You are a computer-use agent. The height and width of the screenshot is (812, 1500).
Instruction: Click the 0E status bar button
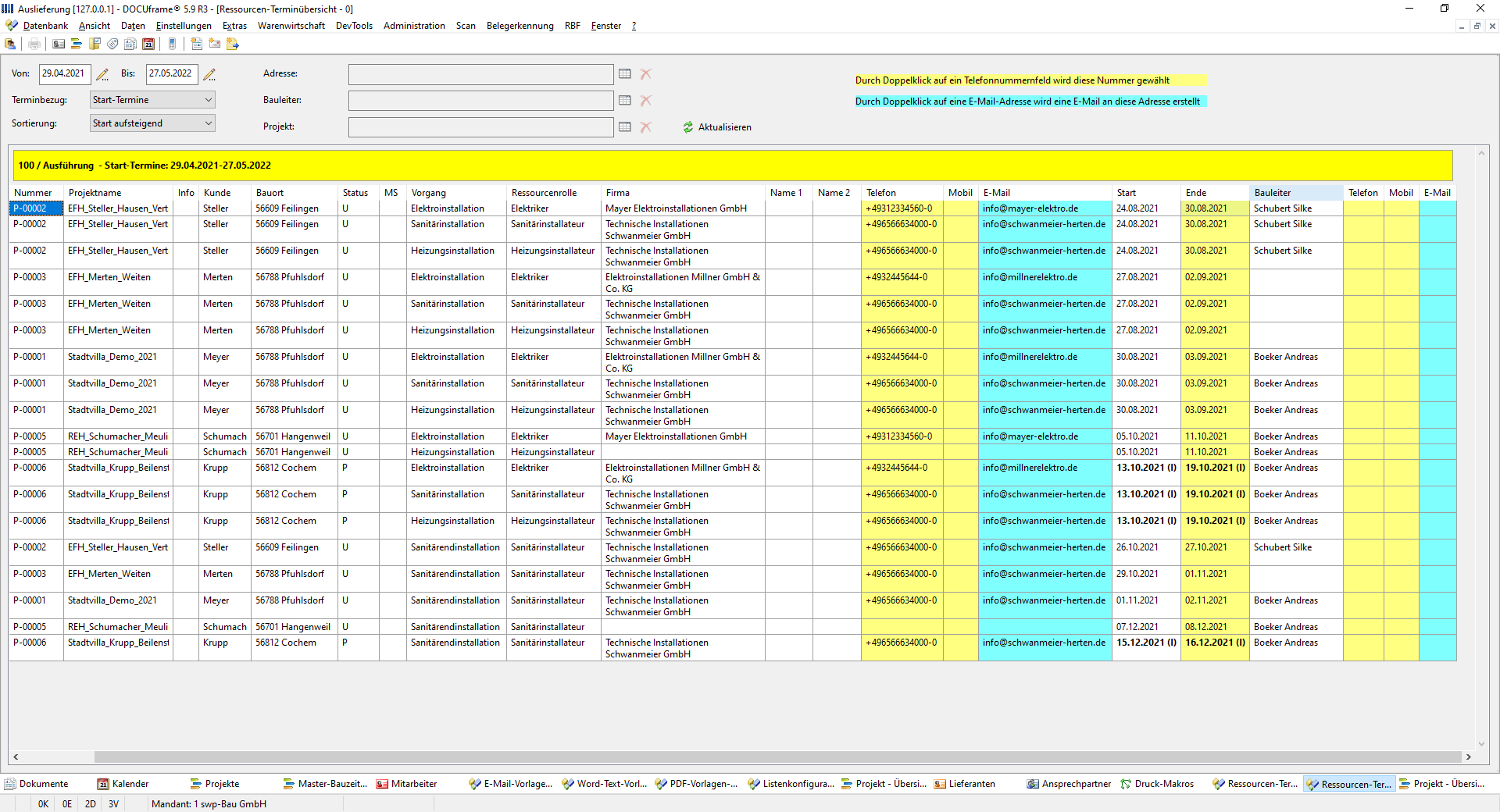click(67, 804)
